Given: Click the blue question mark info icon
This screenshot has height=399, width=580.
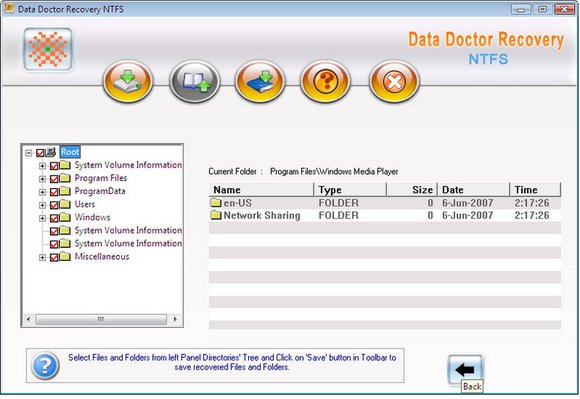Looking at the screenshot, I should (45, 366).
